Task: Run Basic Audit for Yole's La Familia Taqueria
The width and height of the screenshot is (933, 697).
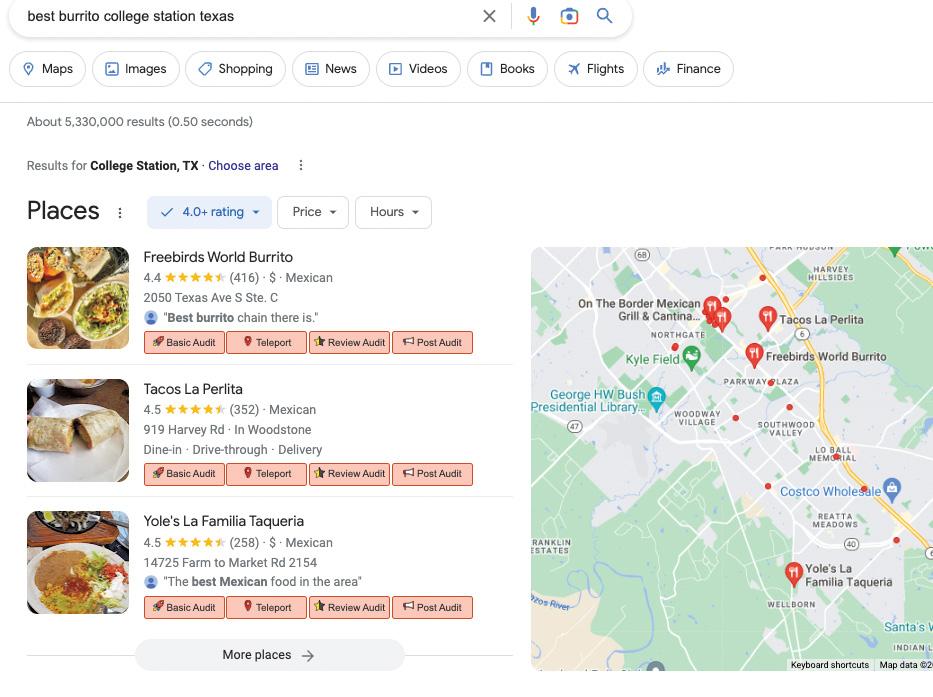Action: coord(184,608)
